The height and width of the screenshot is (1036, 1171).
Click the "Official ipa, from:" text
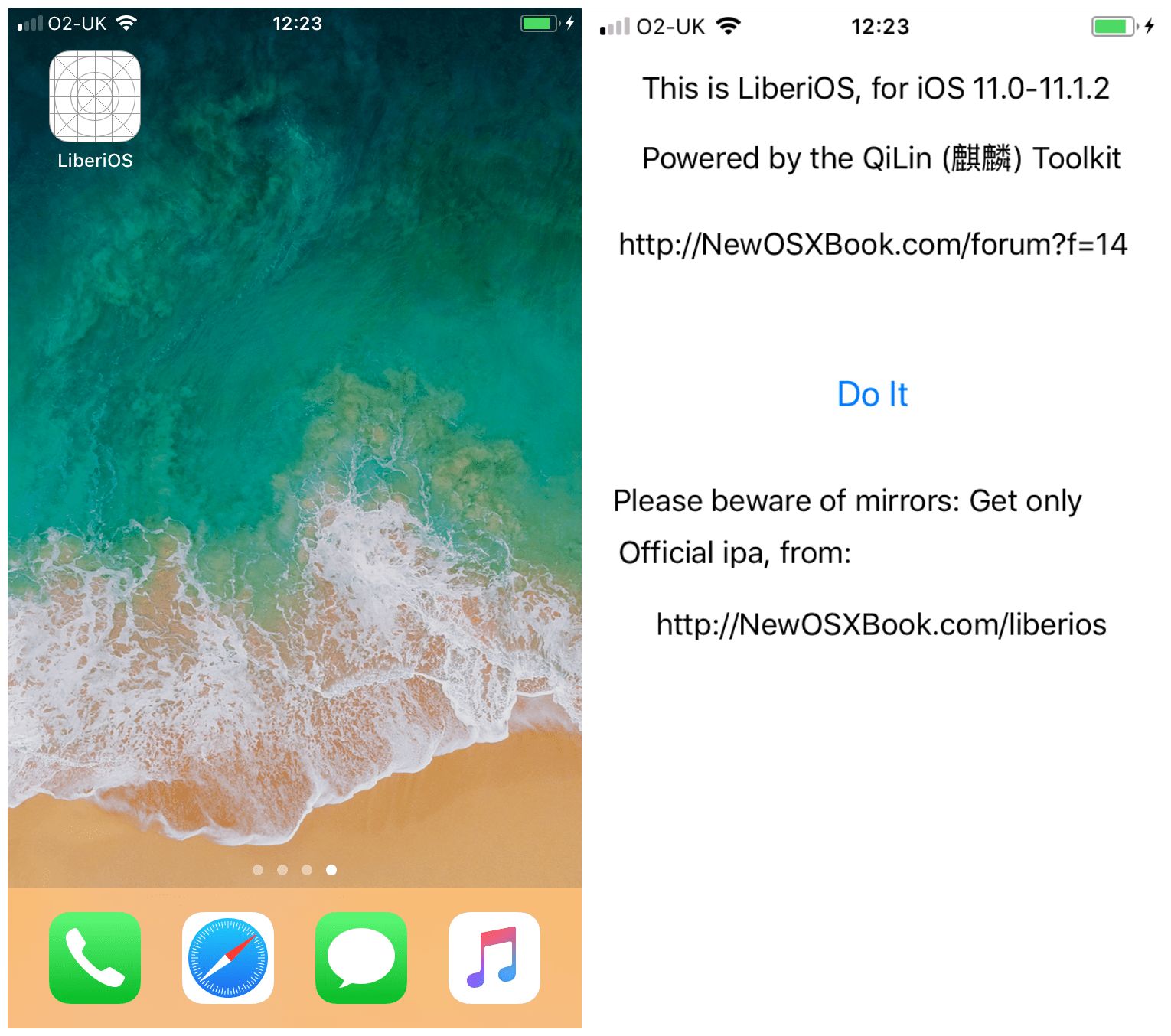735,552
